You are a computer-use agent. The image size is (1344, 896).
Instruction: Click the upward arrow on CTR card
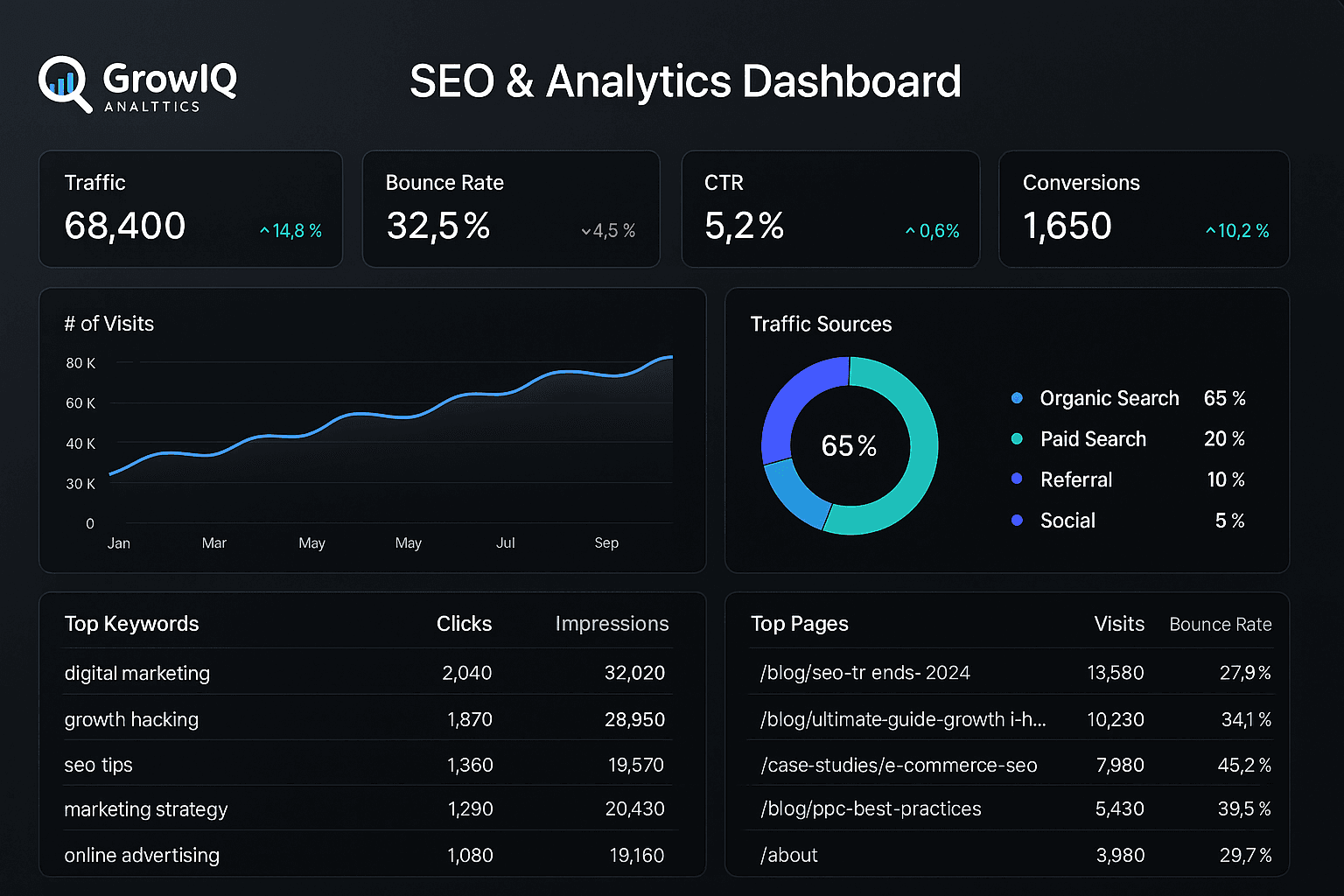909,231
